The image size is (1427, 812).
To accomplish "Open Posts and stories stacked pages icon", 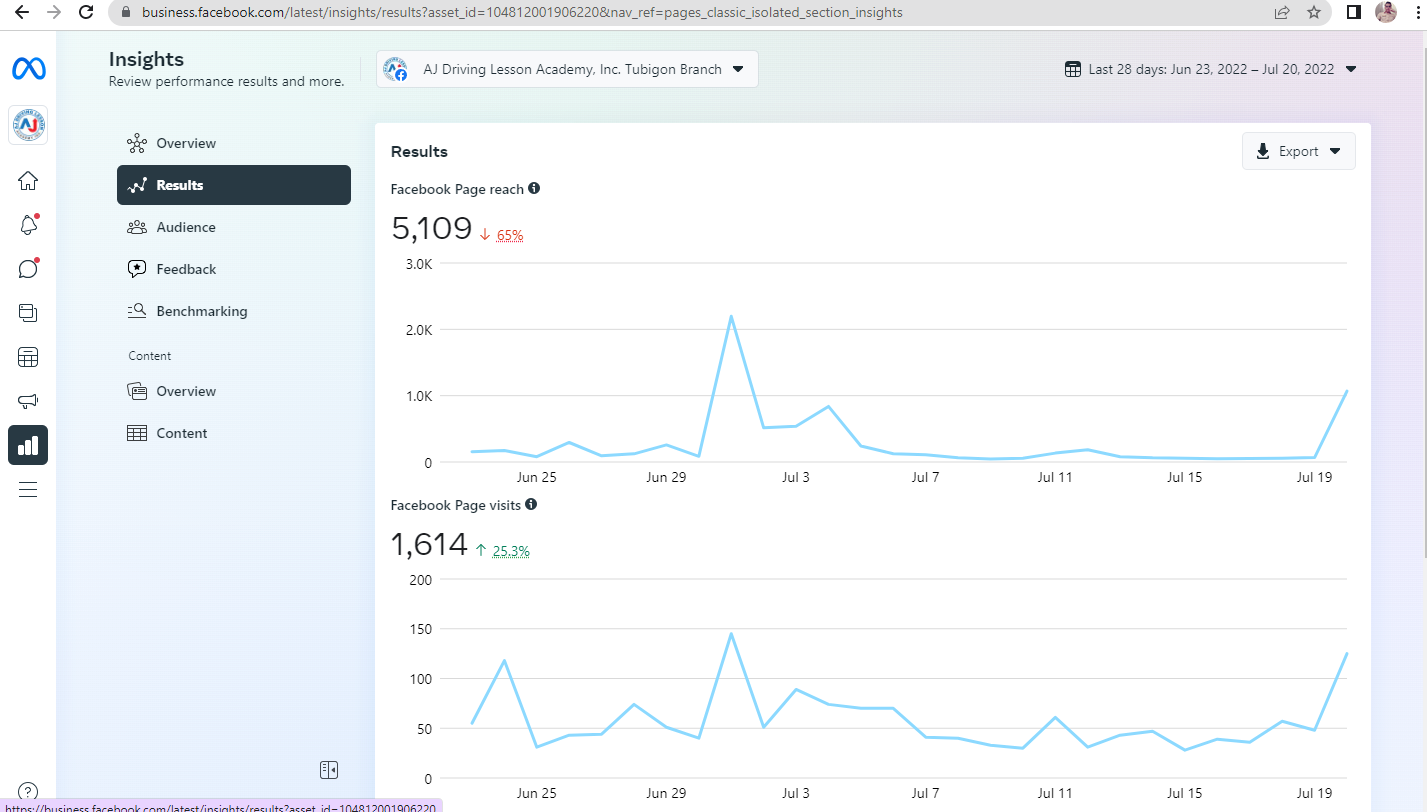I will click(x=28, y=313).
